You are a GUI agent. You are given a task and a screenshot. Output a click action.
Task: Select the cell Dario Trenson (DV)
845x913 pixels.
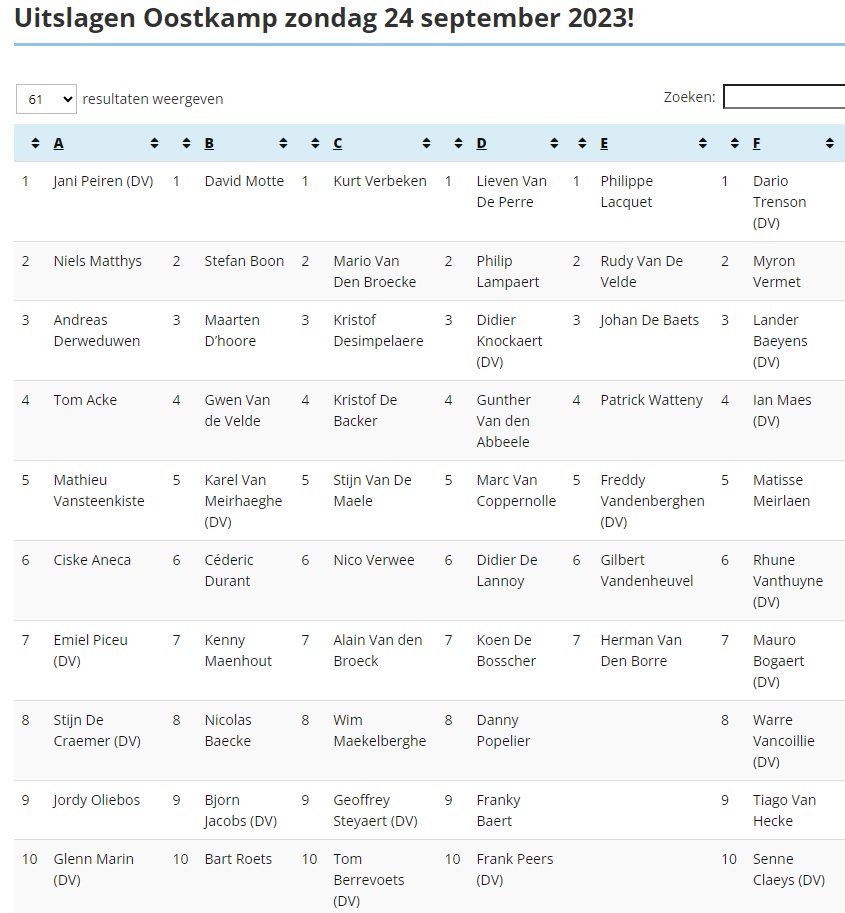click(x=779, y=202)
